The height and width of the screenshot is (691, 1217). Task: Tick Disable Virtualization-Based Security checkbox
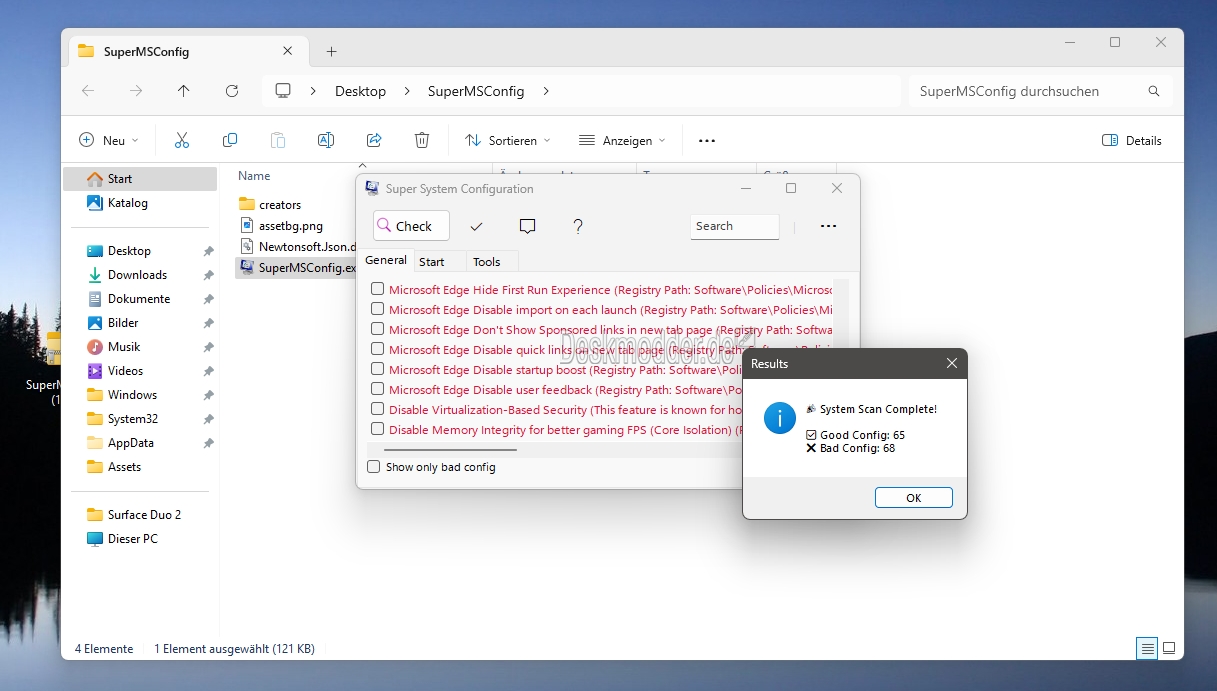pyautogui.click(x=377, y=409)
